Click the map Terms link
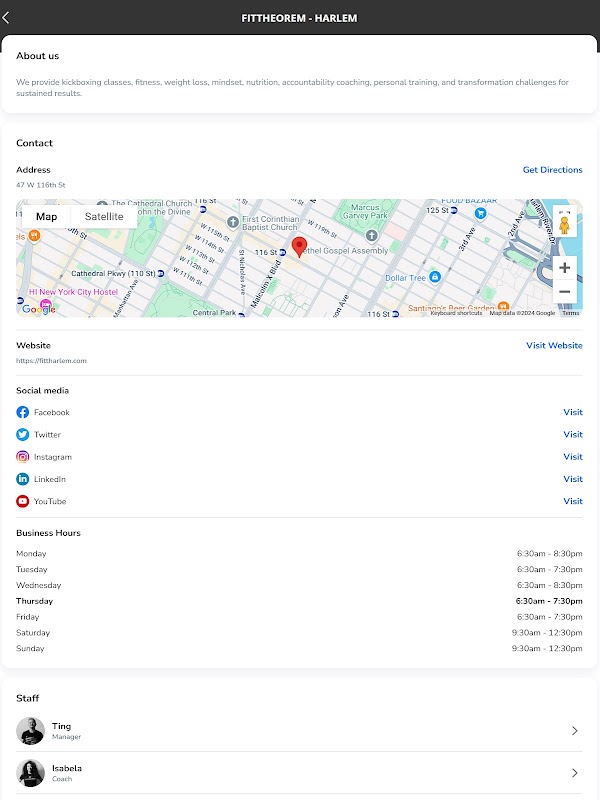600x800 pixels. pyautogui.click(x=570, y=313)
